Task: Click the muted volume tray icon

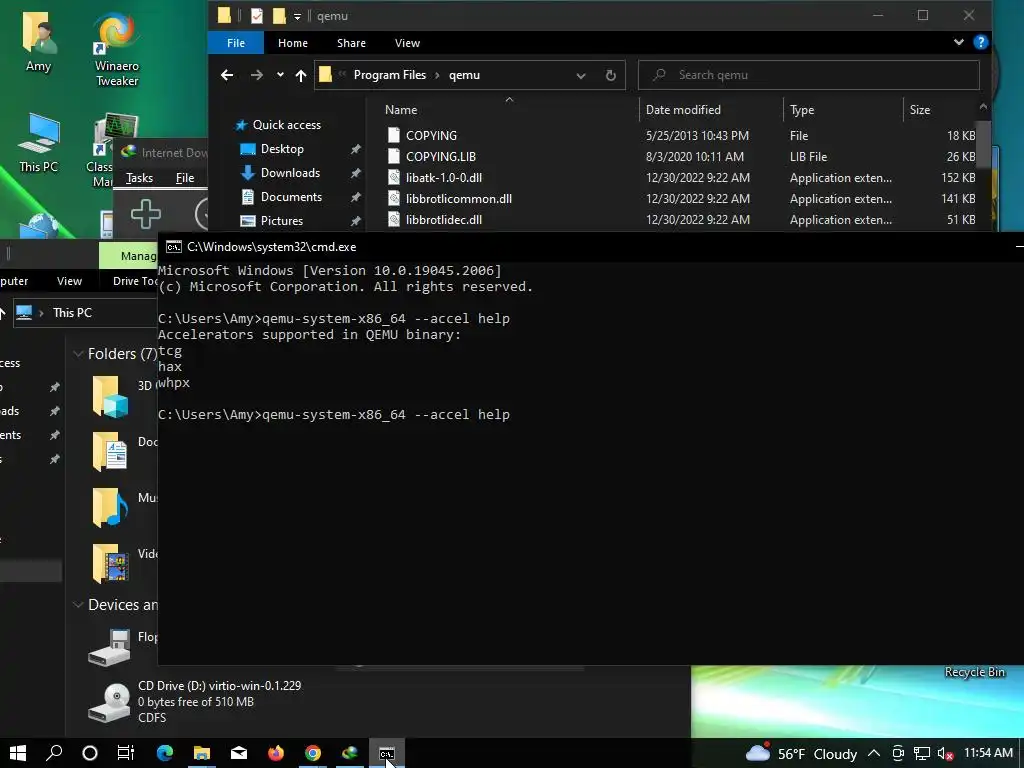Action: click(x=945, y=754)
